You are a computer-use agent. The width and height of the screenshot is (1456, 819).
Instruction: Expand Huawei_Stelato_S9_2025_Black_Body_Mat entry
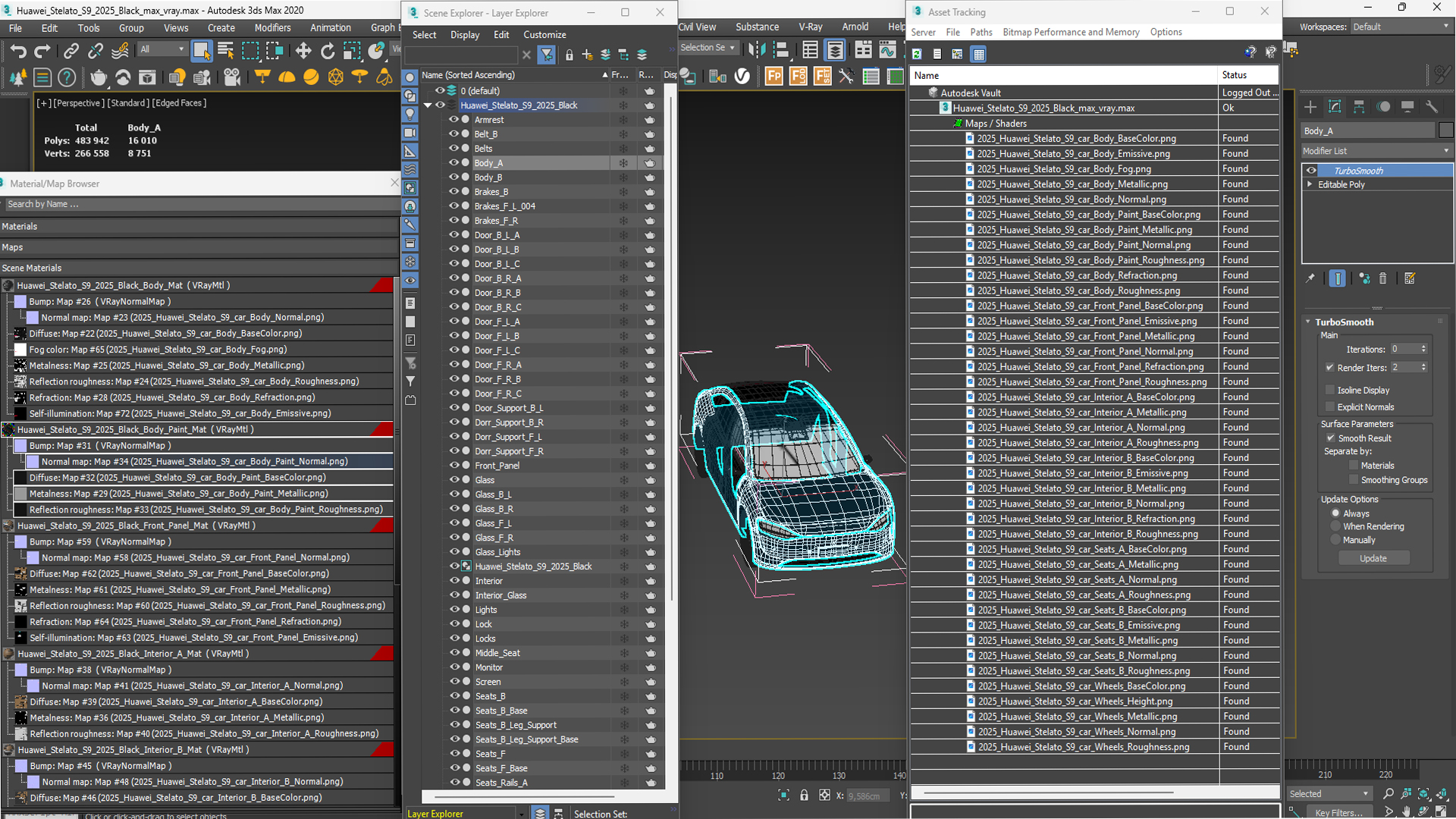[x=8, y=285]
